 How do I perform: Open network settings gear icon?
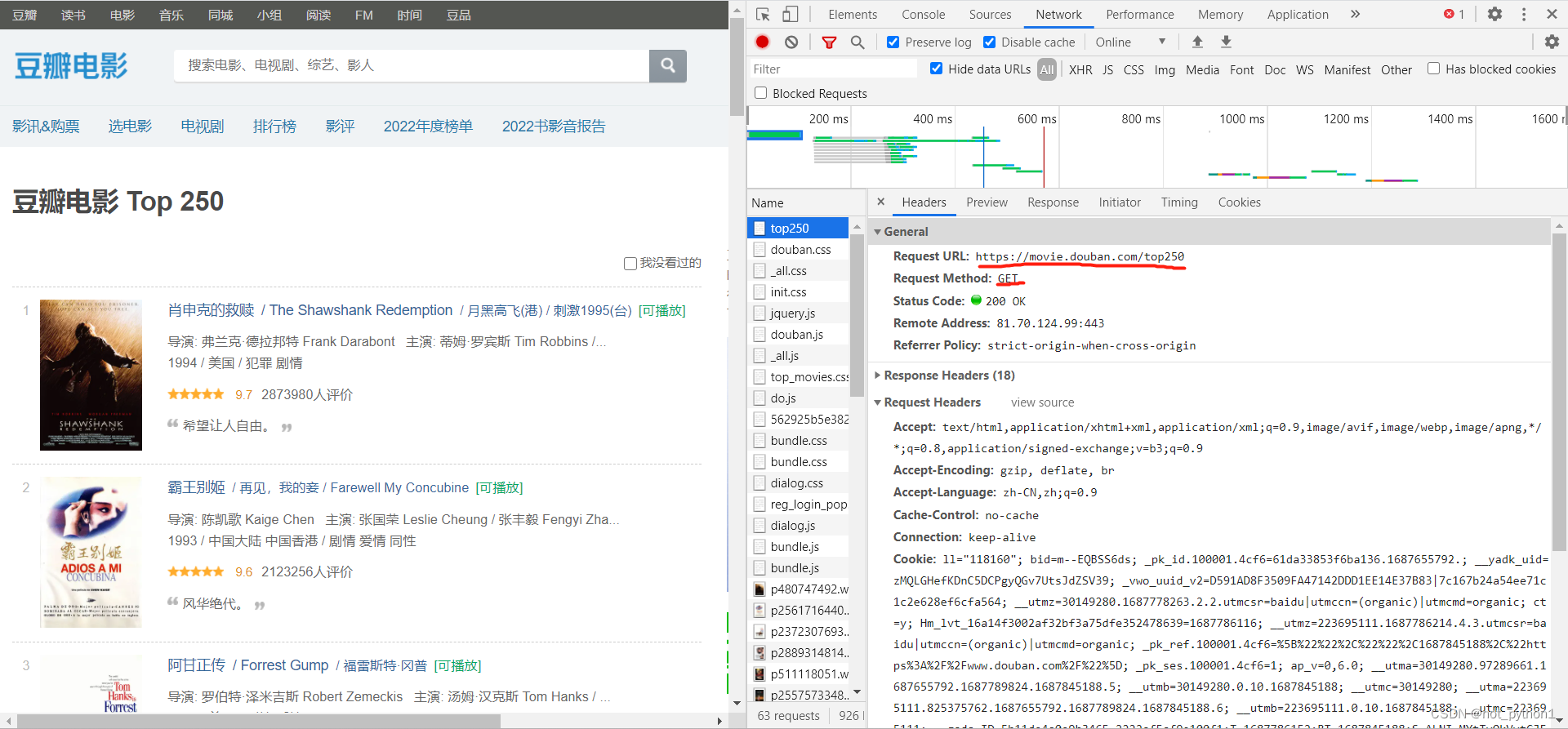pyautogui.click(x=1552, y=42)
